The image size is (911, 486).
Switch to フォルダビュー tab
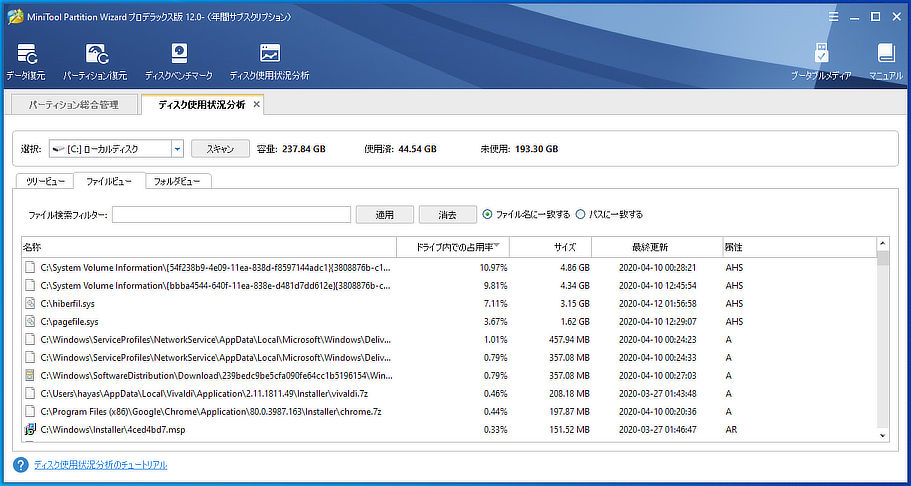tap(178, 181)
